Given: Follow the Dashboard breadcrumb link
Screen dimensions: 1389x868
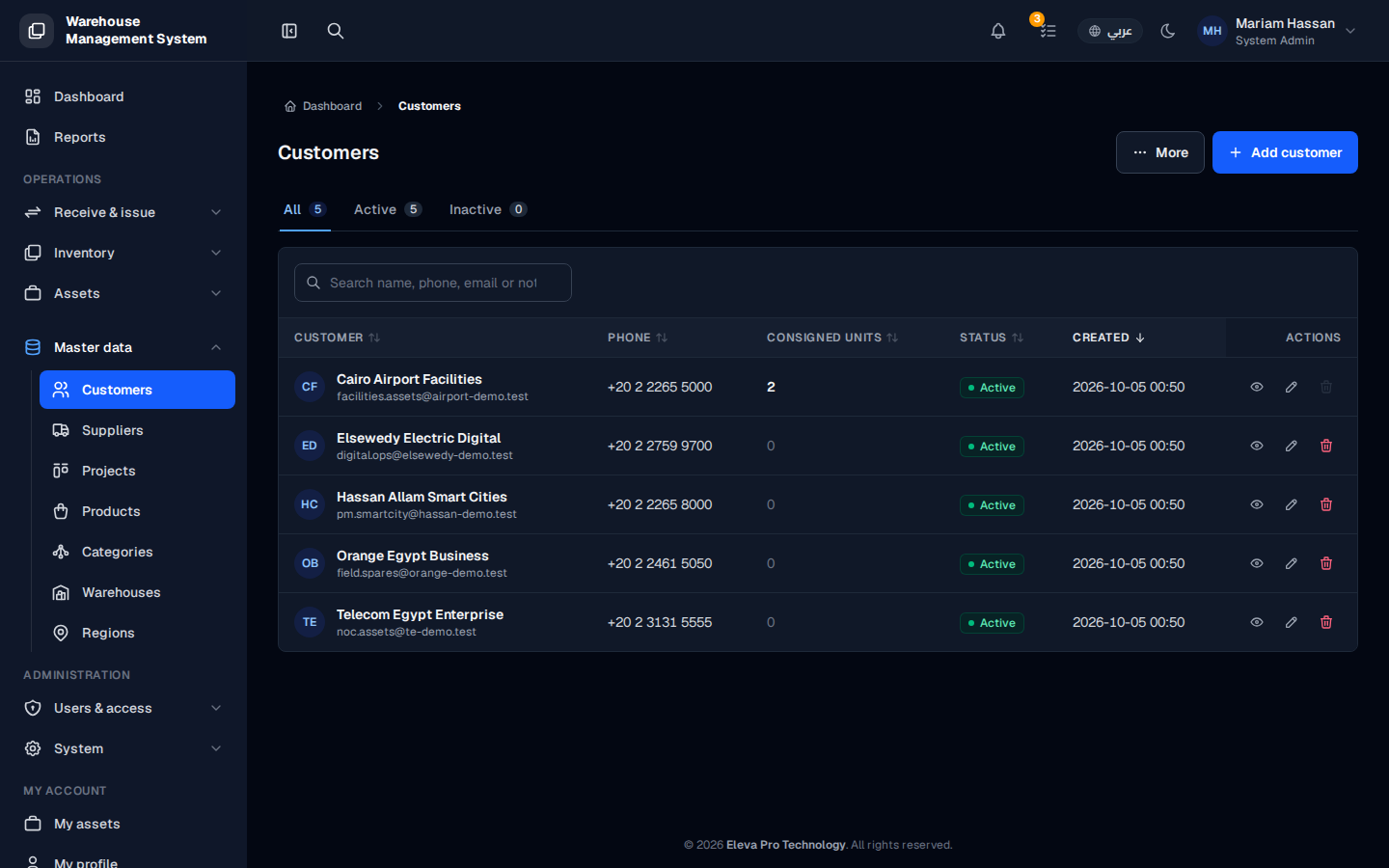Looking at the screenshot, I should [x=323, y=106].
